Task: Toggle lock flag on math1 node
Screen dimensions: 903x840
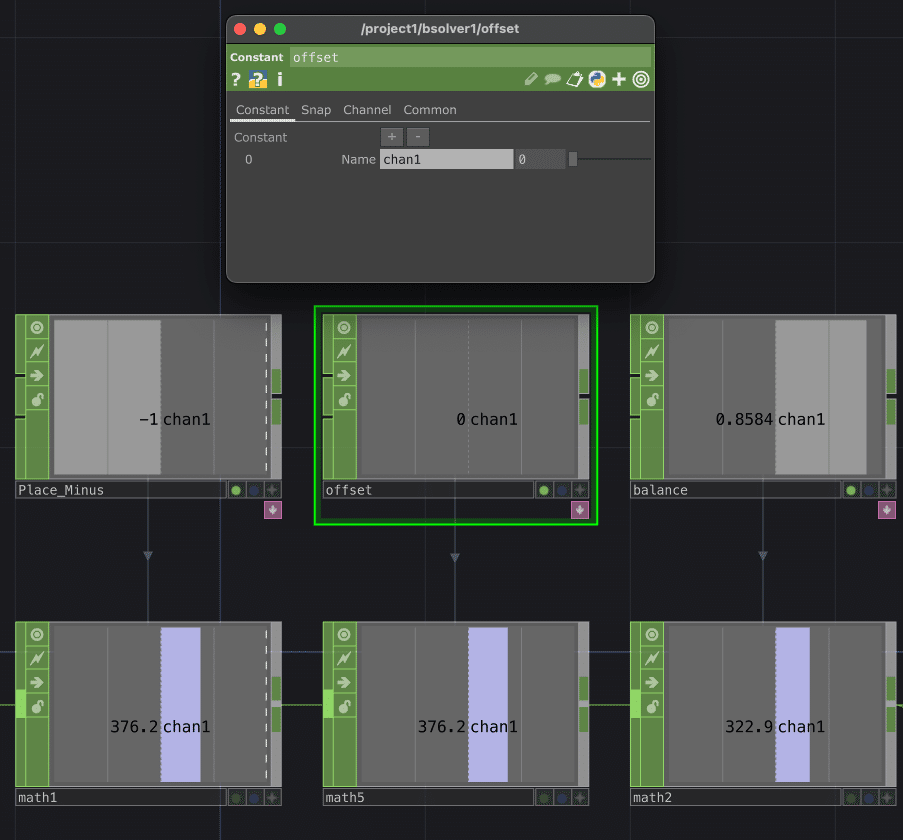Action: (37, 706)
